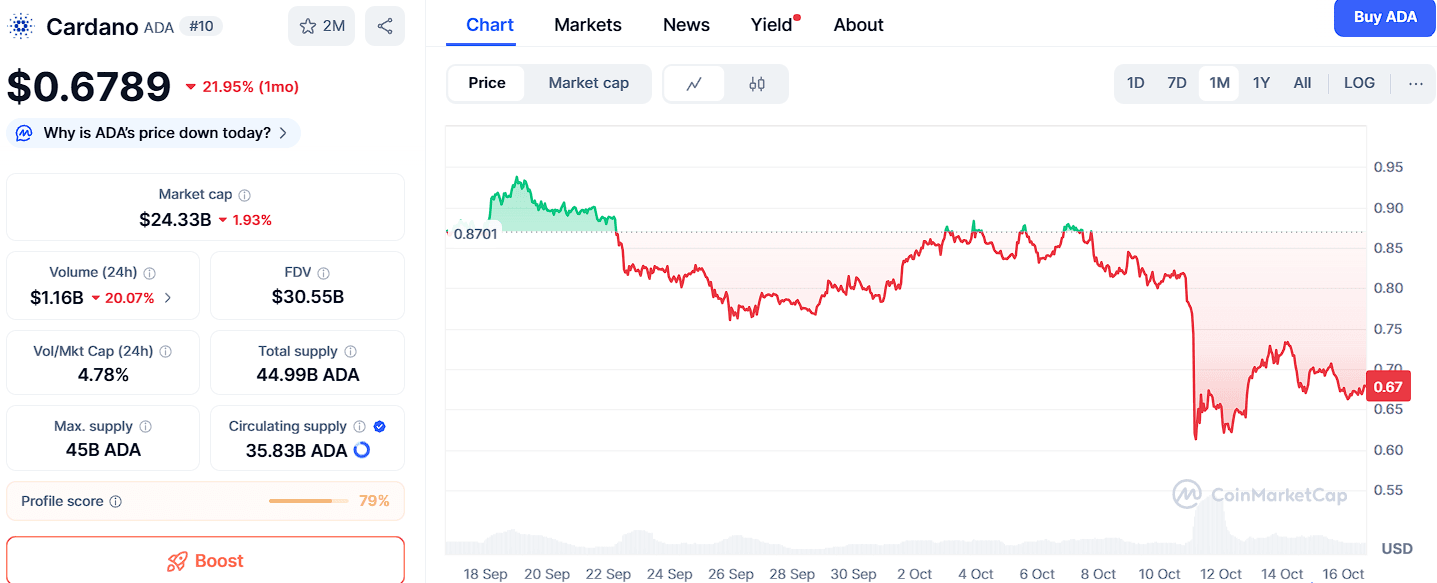Switch to line chart icon
This screenshot has height=583, width=1437.
click(x=694, y=84)
